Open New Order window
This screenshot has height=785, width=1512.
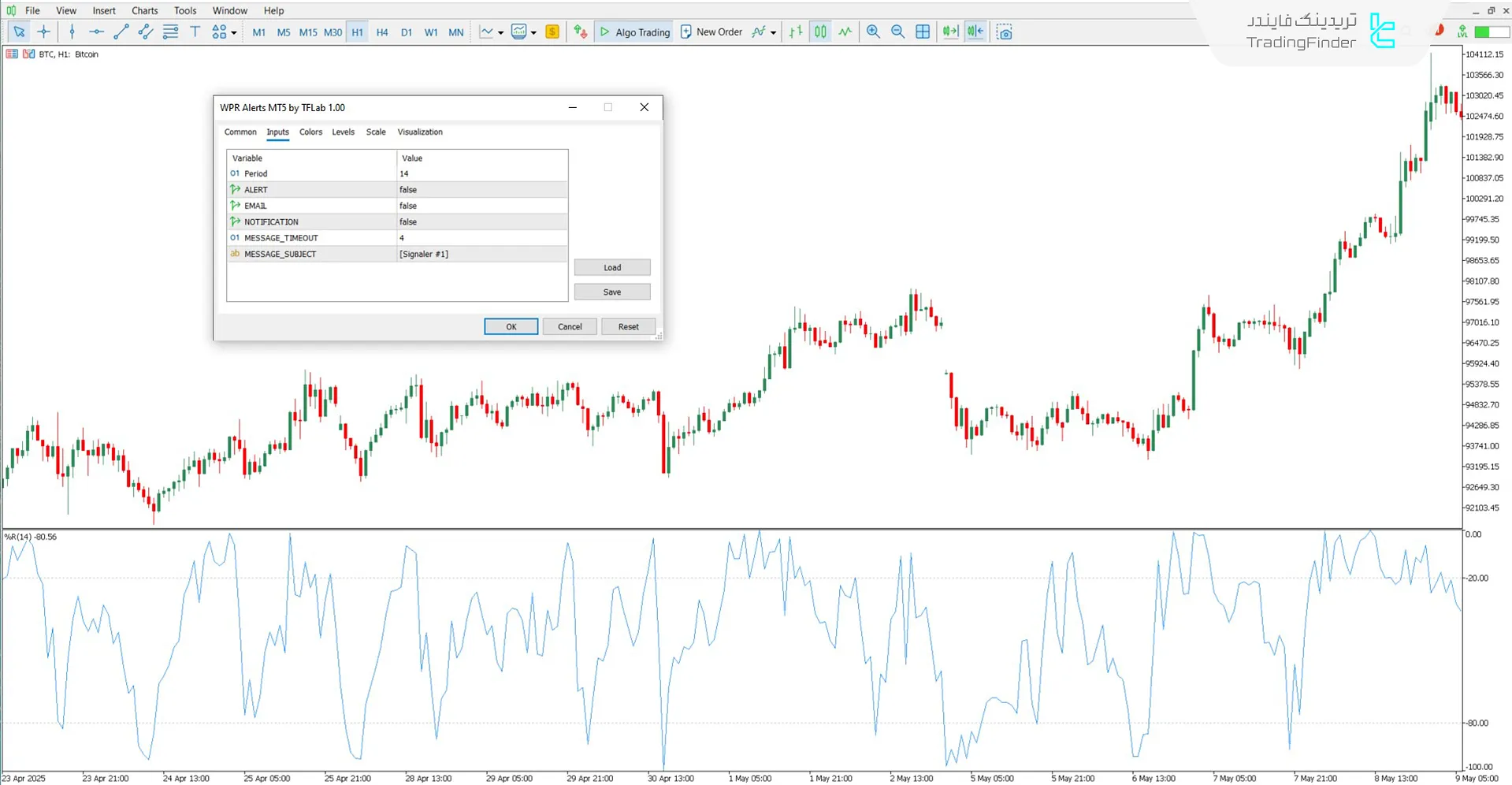pos(711,32)
